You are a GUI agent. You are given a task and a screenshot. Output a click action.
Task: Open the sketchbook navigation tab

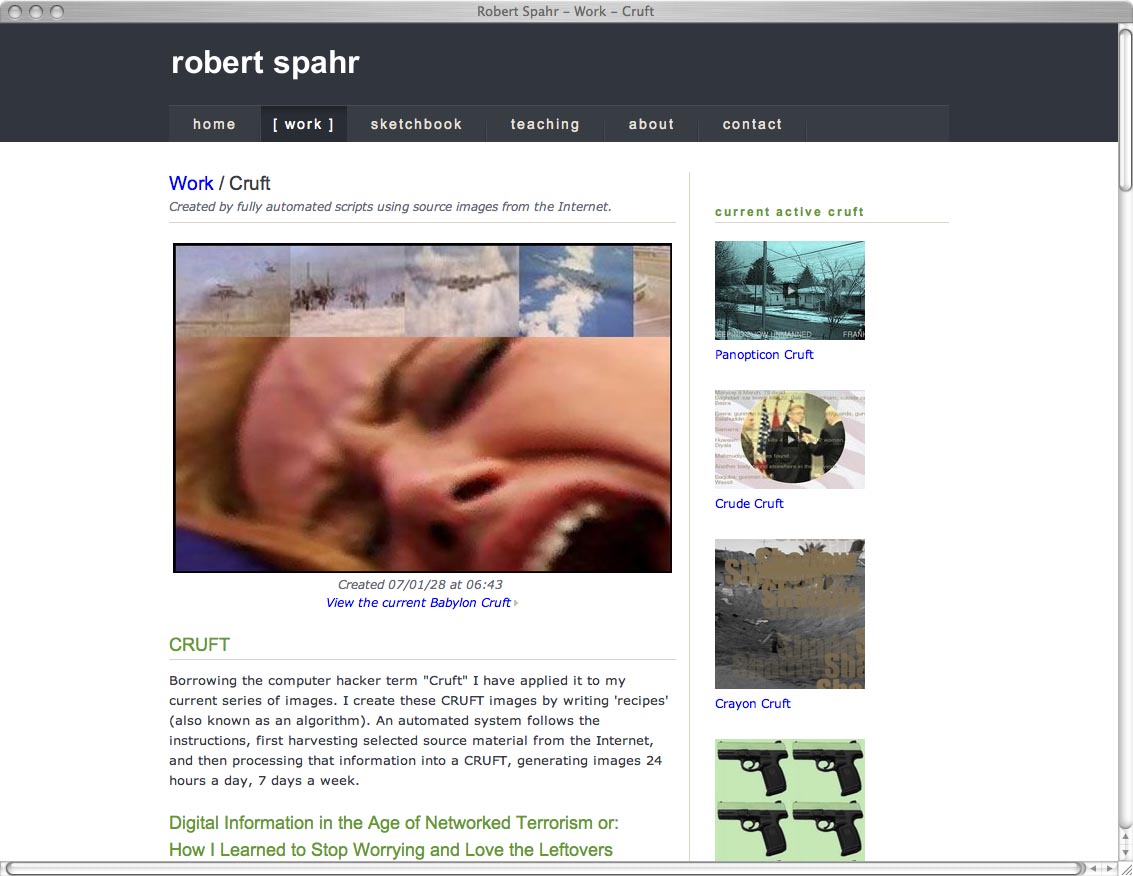tap(416, 124)
